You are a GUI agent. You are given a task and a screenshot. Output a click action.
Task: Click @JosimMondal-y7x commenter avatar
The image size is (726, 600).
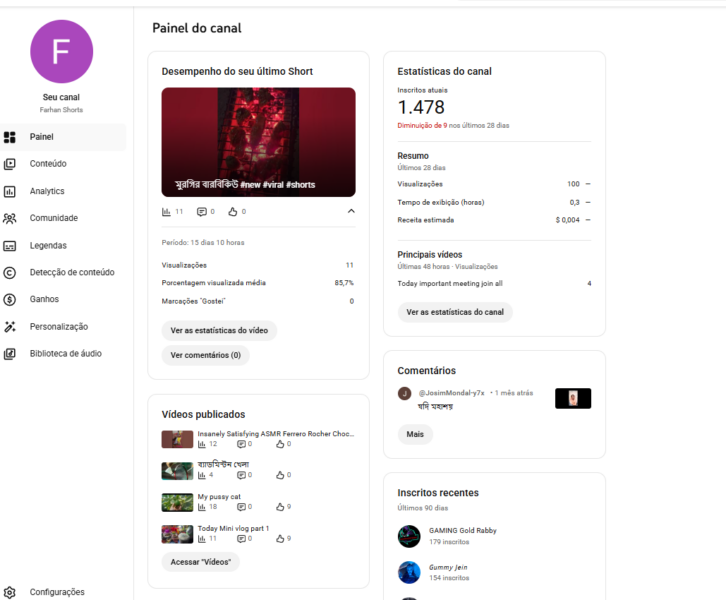(x=405, y=394)
